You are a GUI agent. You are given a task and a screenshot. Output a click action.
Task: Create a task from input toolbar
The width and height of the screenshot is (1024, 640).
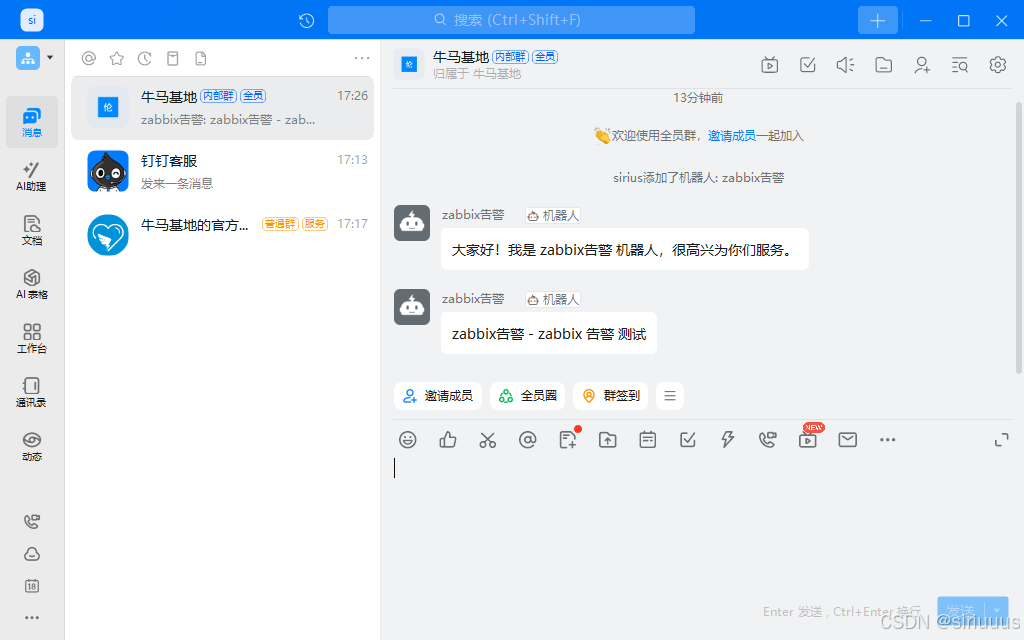(688, 440)
